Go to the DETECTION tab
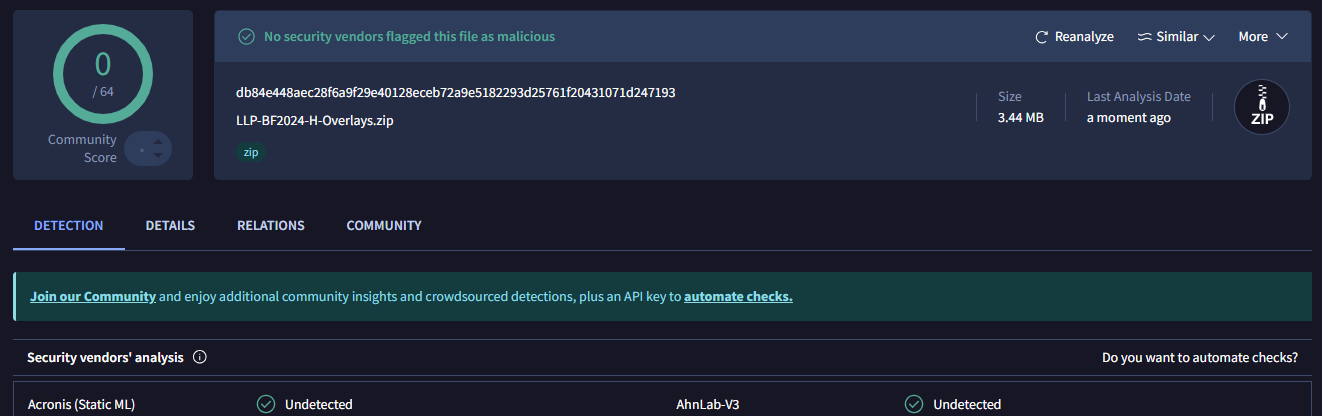 69,226
